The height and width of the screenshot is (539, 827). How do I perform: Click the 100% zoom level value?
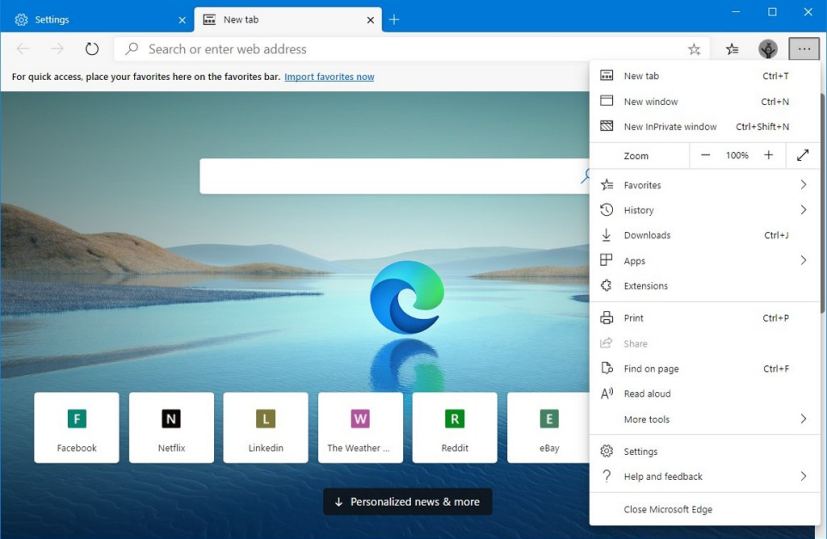coord(737,156)
